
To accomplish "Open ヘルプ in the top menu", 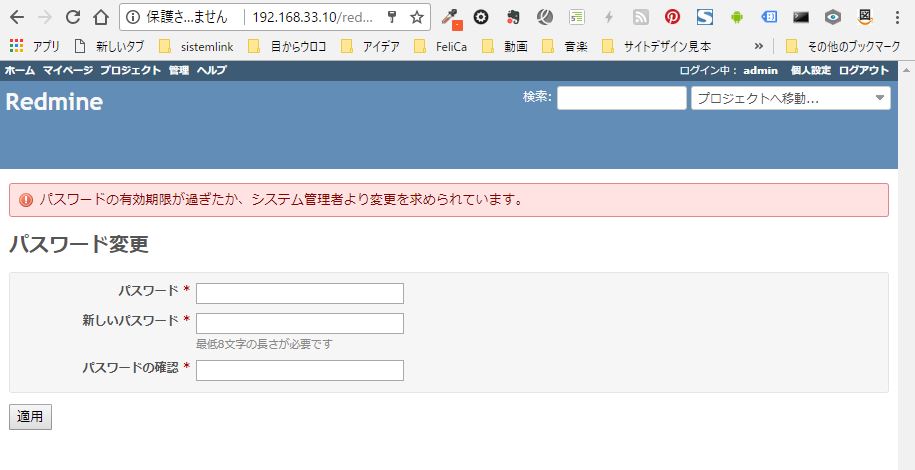I will (x=211, y=71).
